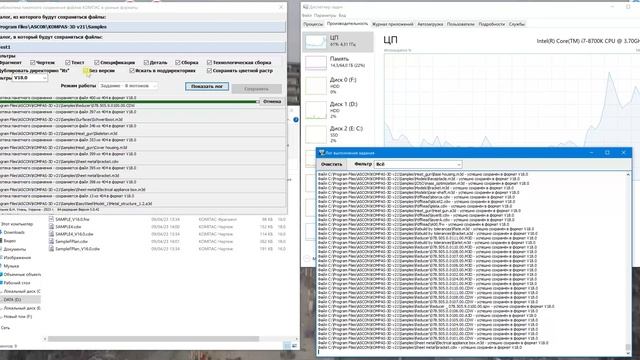The height and width of the screenshot is (360, 640).
Task: Click Сеть in Explorer sidebar
Action: 5,327
